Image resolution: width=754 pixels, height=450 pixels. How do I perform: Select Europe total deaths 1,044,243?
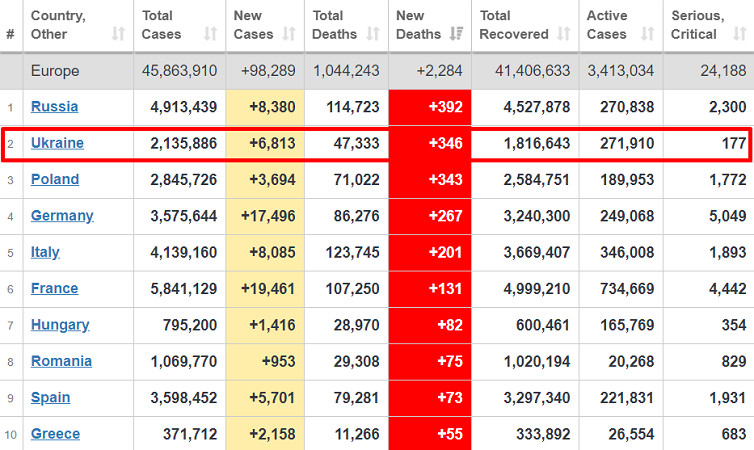346,71
